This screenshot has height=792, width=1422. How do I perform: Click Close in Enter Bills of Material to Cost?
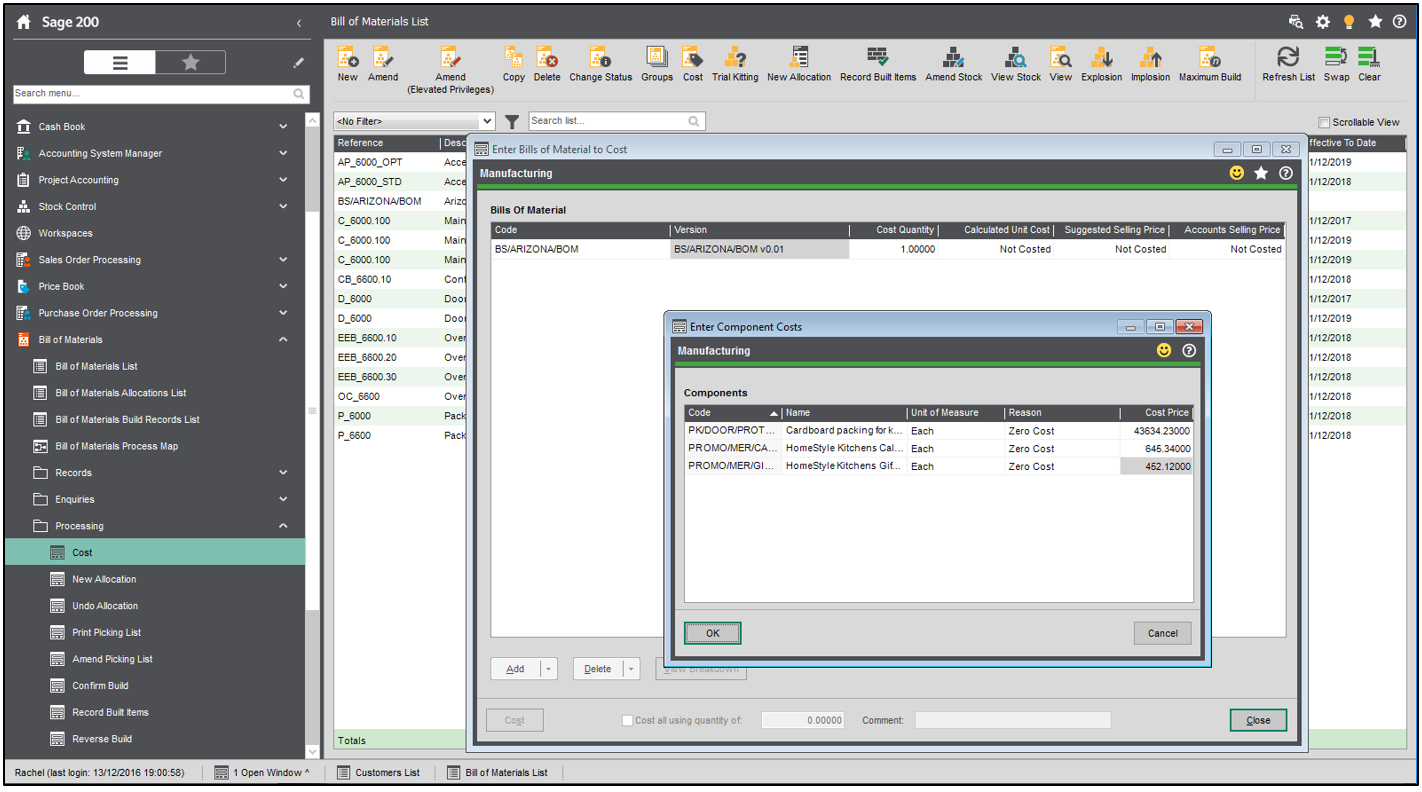tap(1258, 720)
